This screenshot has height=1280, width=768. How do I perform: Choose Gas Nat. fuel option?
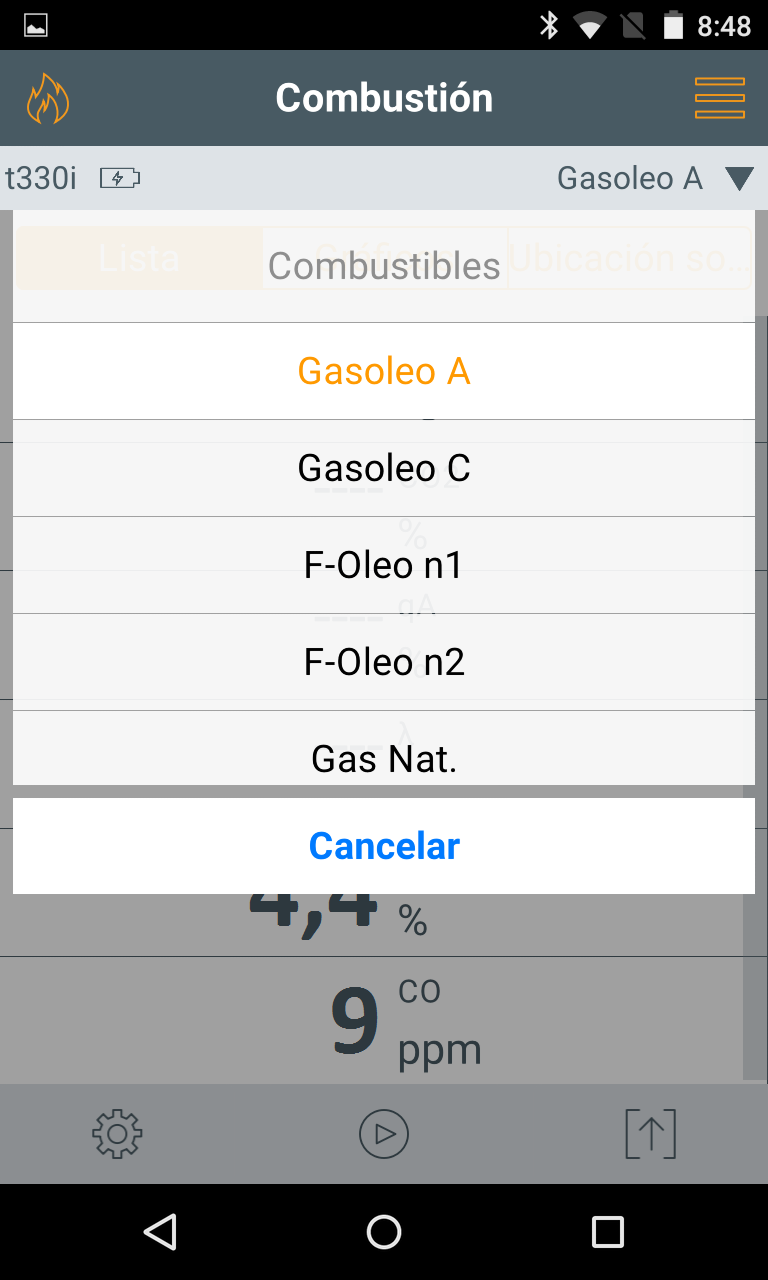pos(384,758)
